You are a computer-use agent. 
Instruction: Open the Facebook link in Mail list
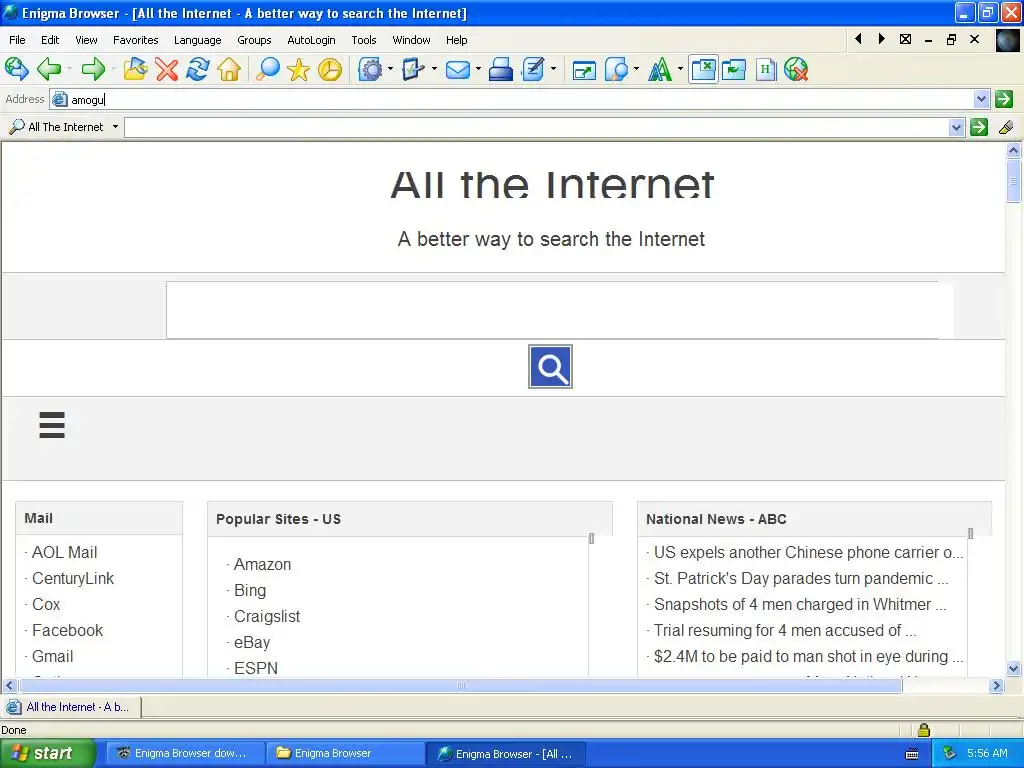pos(67,630)
